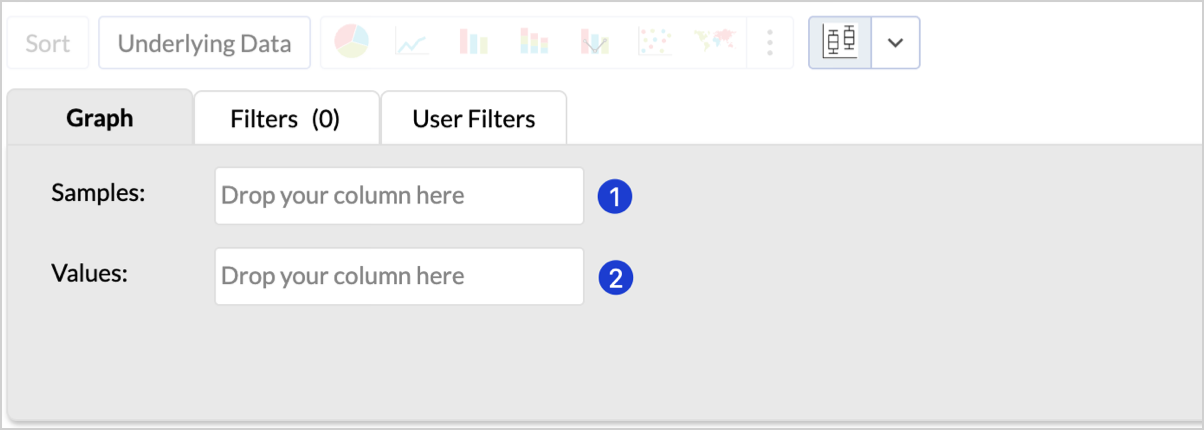1204x430 pixels.
Task: Choose the line chart icon
Action: click(x=411, y=42)
